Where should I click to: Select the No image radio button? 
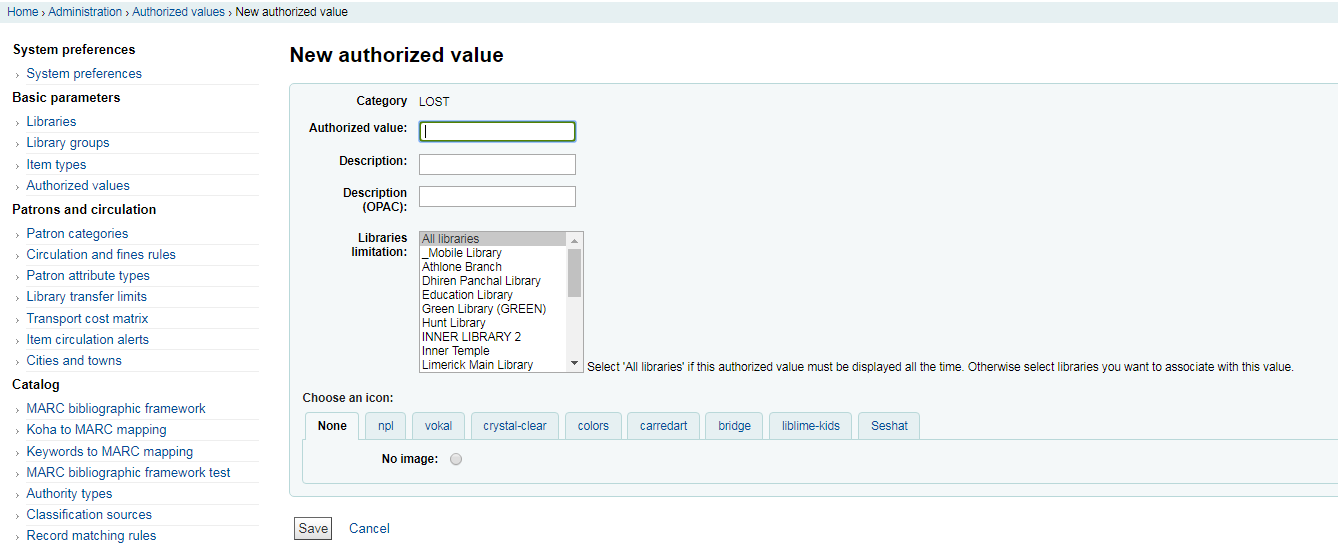tap(456, 459)
